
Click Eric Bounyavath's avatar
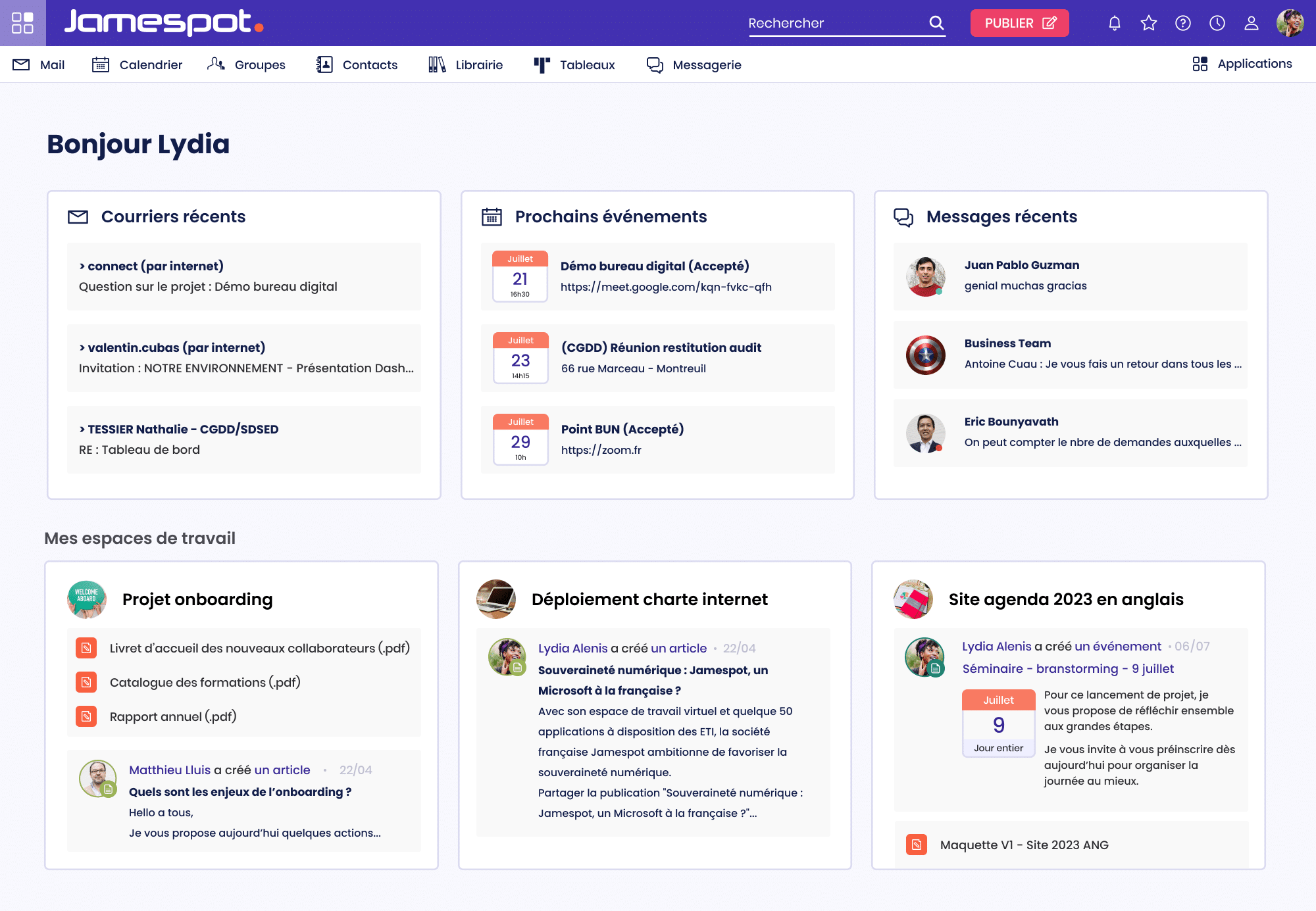click(926, 433)
